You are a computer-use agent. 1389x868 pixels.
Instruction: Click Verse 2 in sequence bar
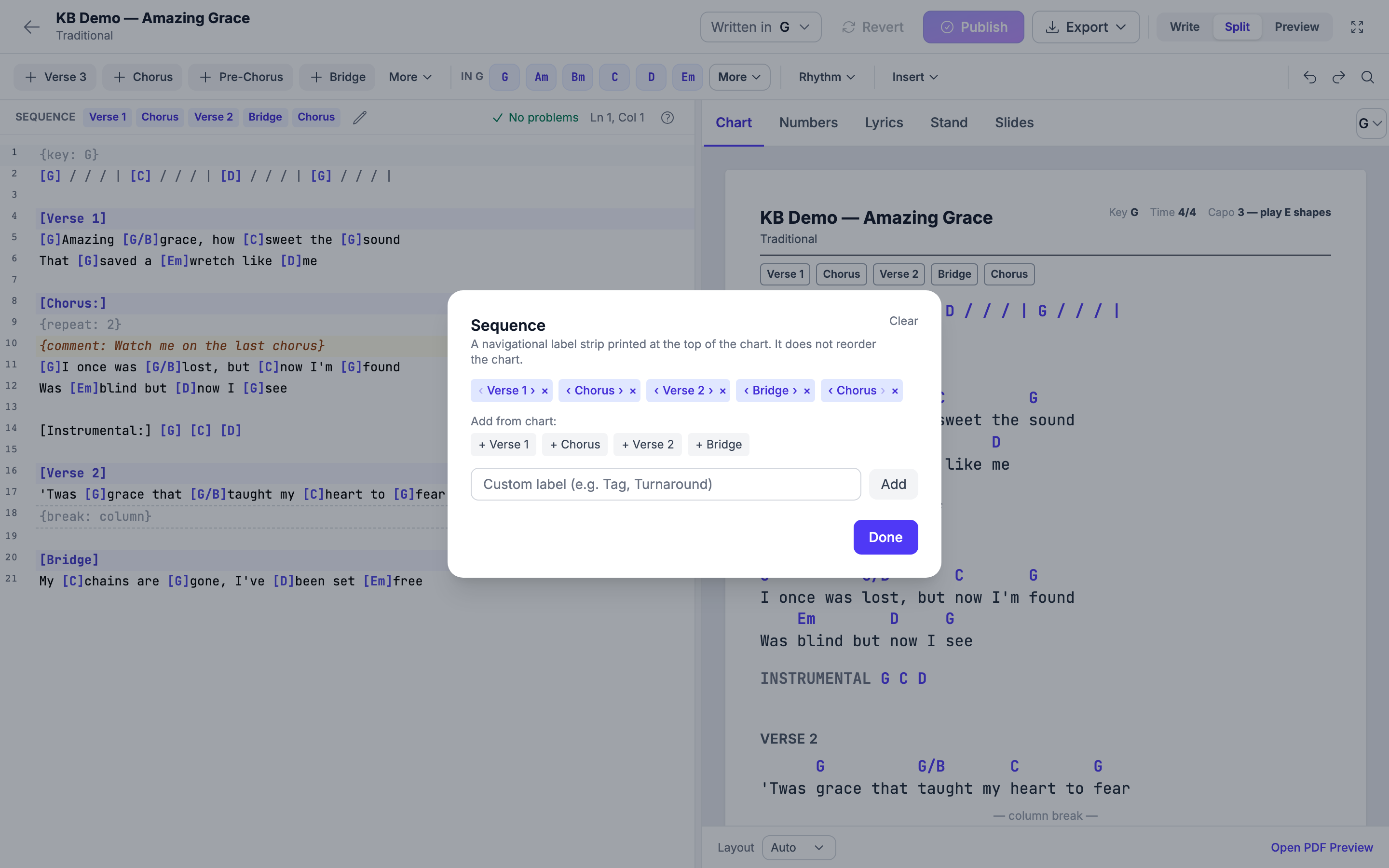(214, 117)
